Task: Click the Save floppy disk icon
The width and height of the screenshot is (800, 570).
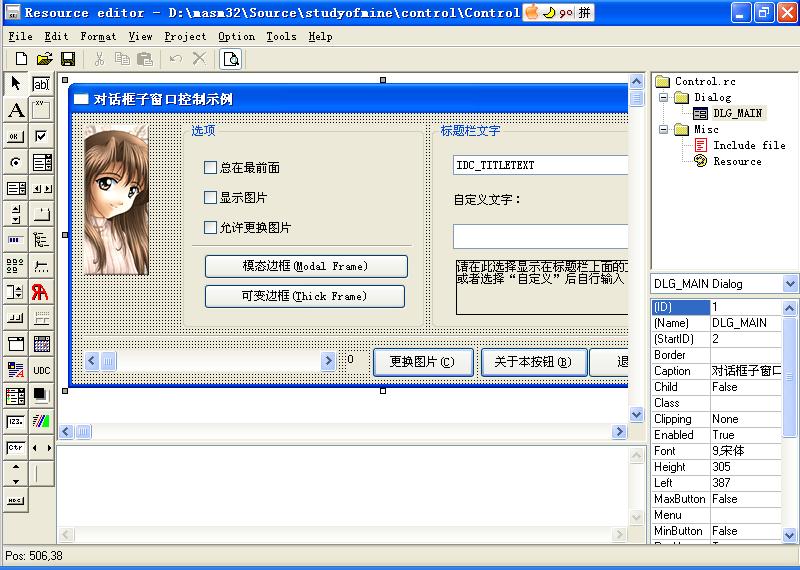Action: tap(68, 59)
